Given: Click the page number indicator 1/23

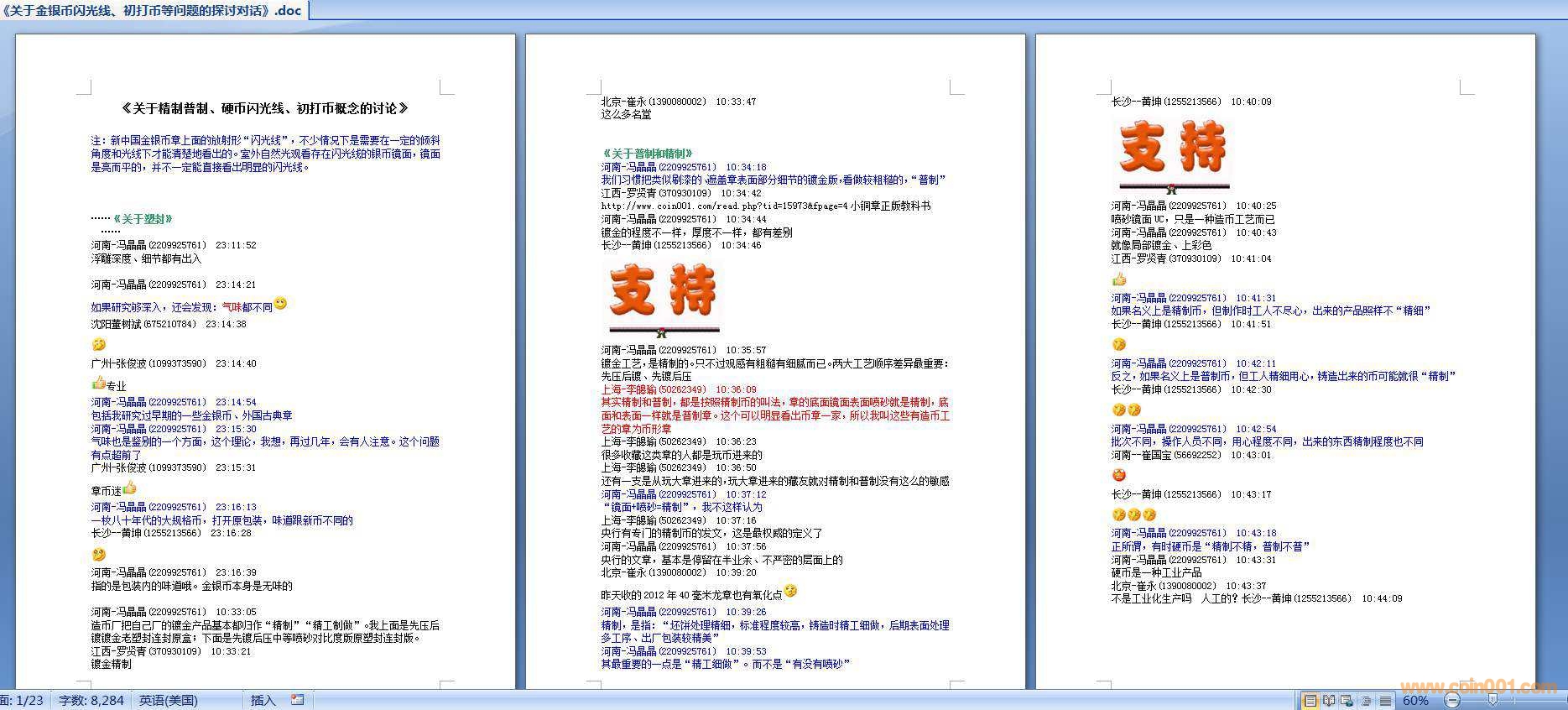Looking at the screenshot, I should (23, 701).
